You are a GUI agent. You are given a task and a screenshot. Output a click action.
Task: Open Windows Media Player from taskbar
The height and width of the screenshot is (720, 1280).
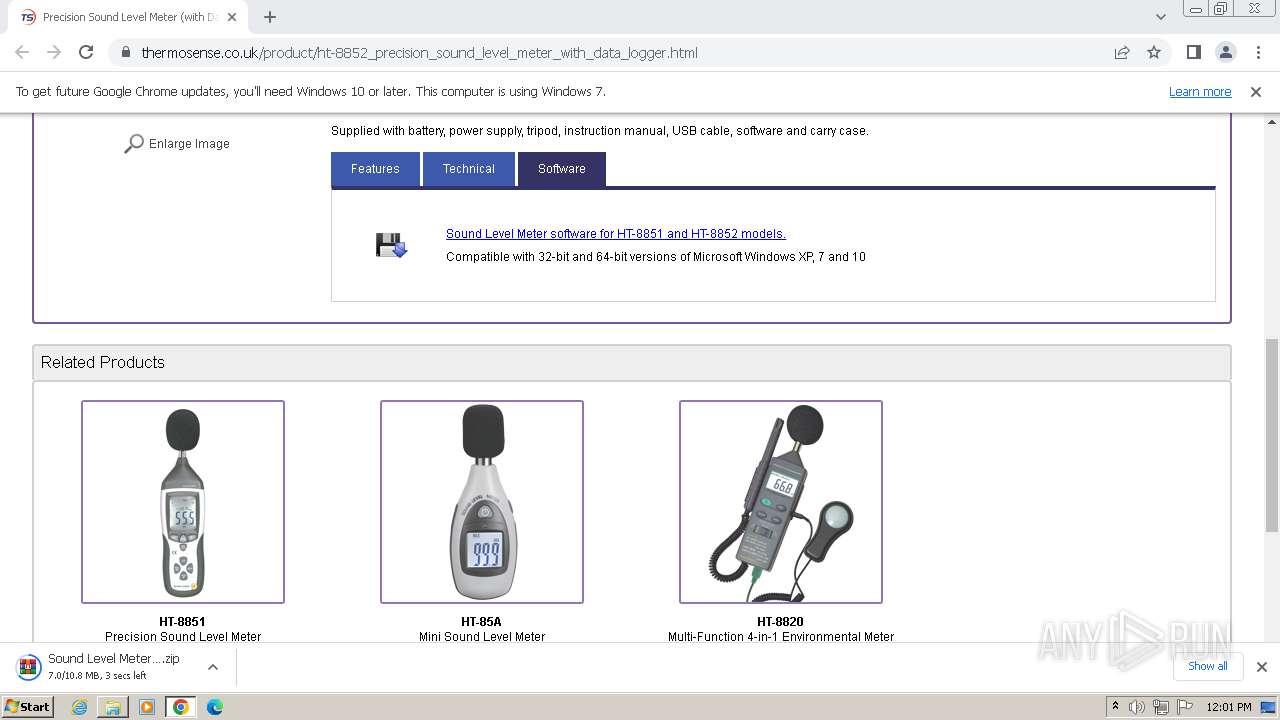[147, 706]
